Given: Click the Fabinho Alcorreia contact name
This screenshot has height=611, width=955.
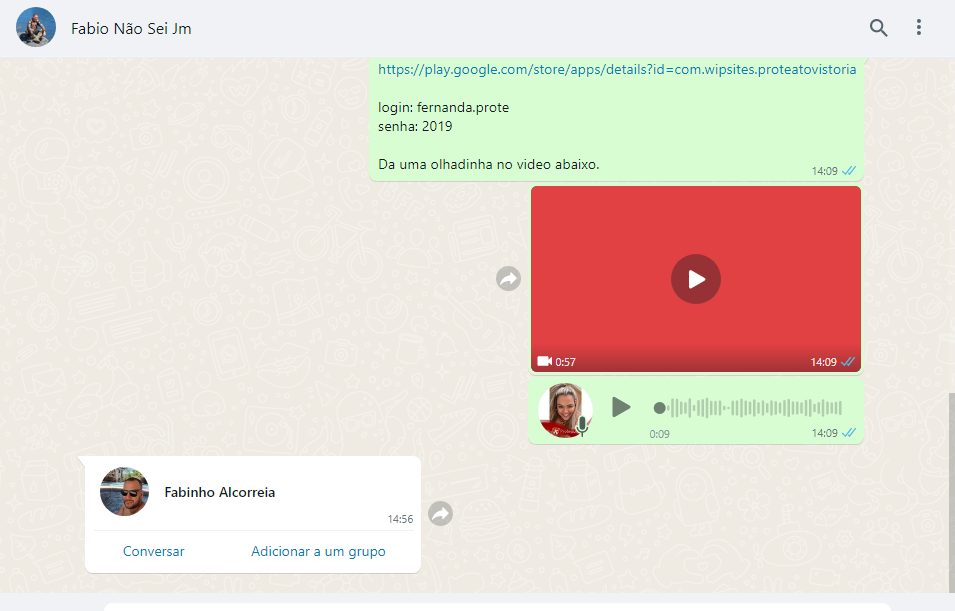Looking at the screenshot, I should pos(219,492).
